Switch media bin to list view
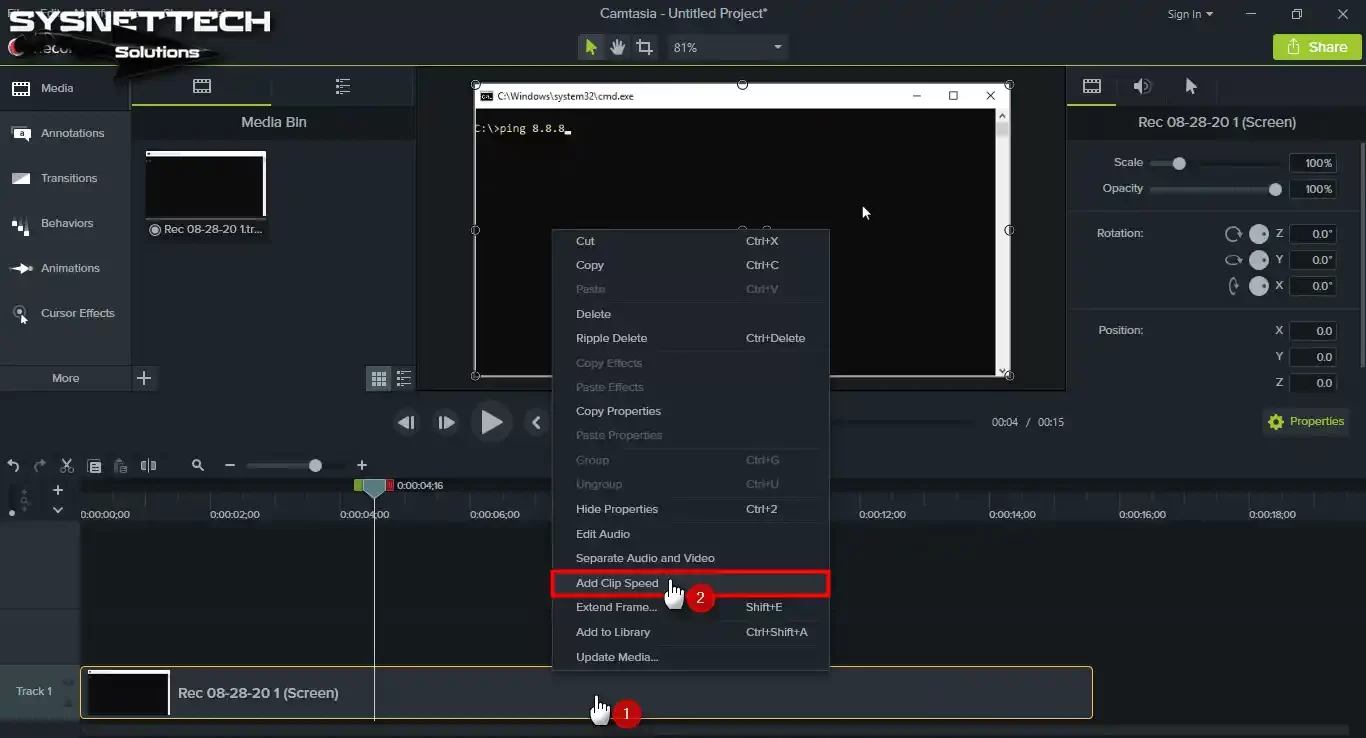Screen dimensions: 1366x738 pos(404,378)
